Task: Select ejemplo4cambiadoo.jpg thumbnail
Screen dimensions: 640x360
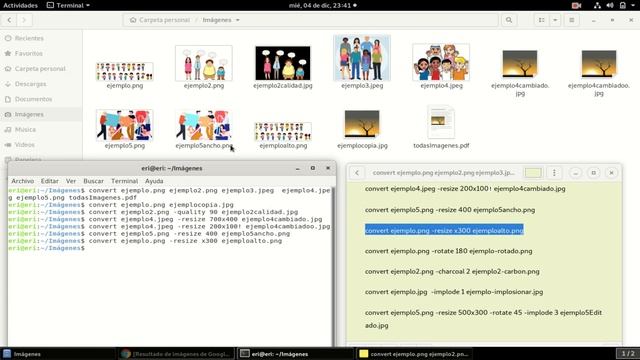Action: [599, 64]
